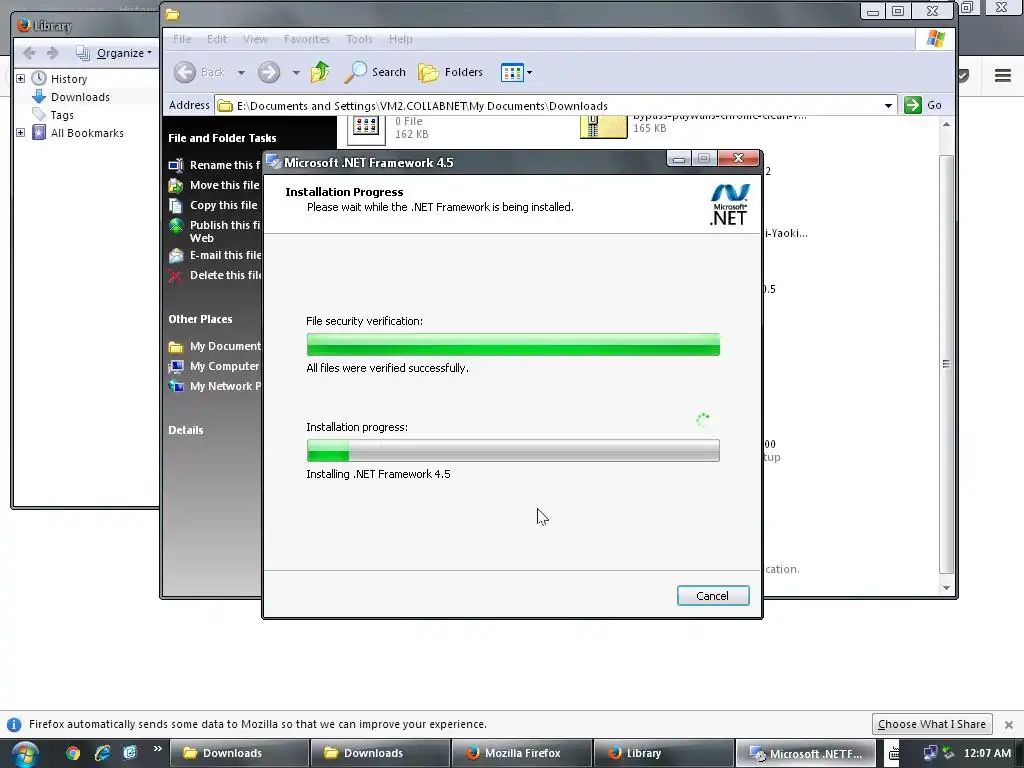The width and height of the screenshot is (1024, 768).
Task: Click scrollbar down arrow in Explorer
Action: click(946, 588)
